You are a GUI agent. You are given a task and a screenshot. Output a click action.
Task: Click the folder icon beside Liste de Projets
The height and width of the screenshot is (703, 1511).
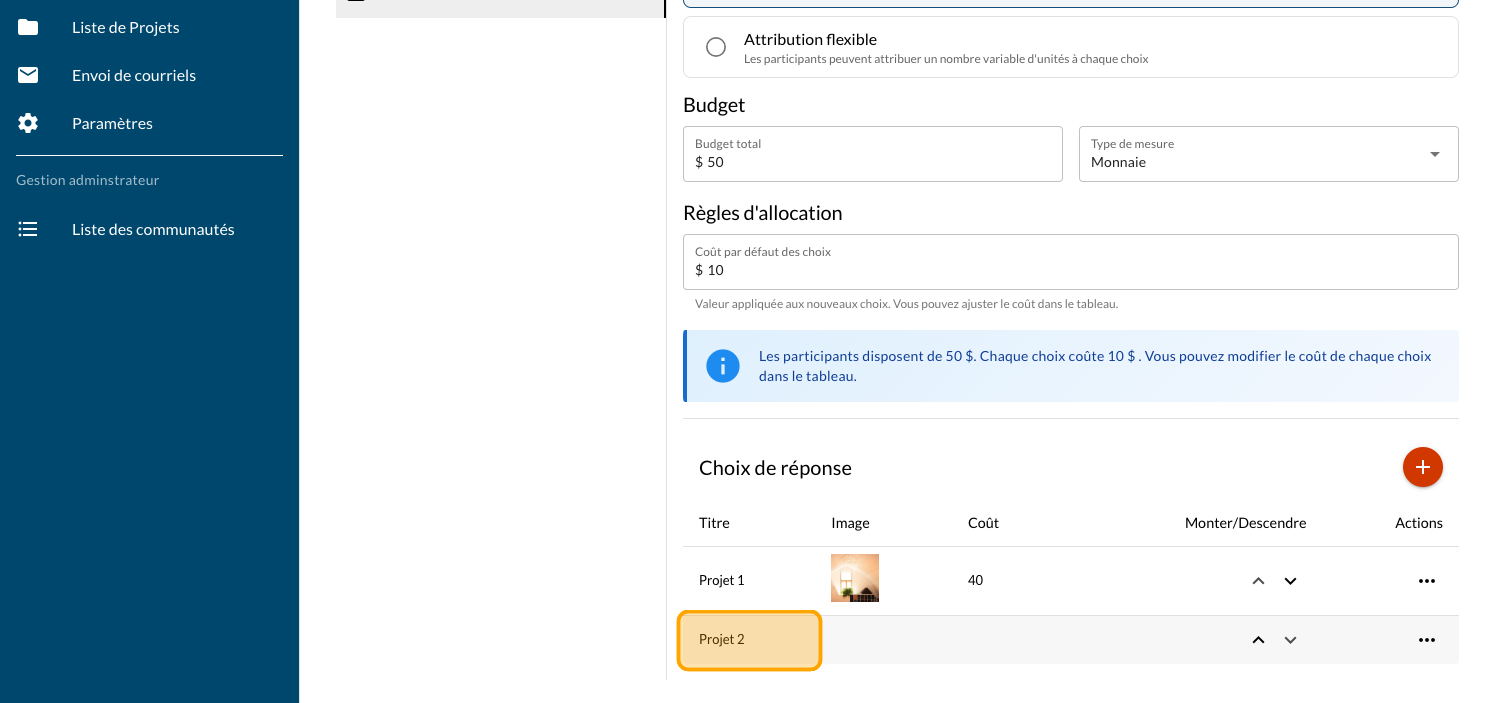(x=28, y=27)
